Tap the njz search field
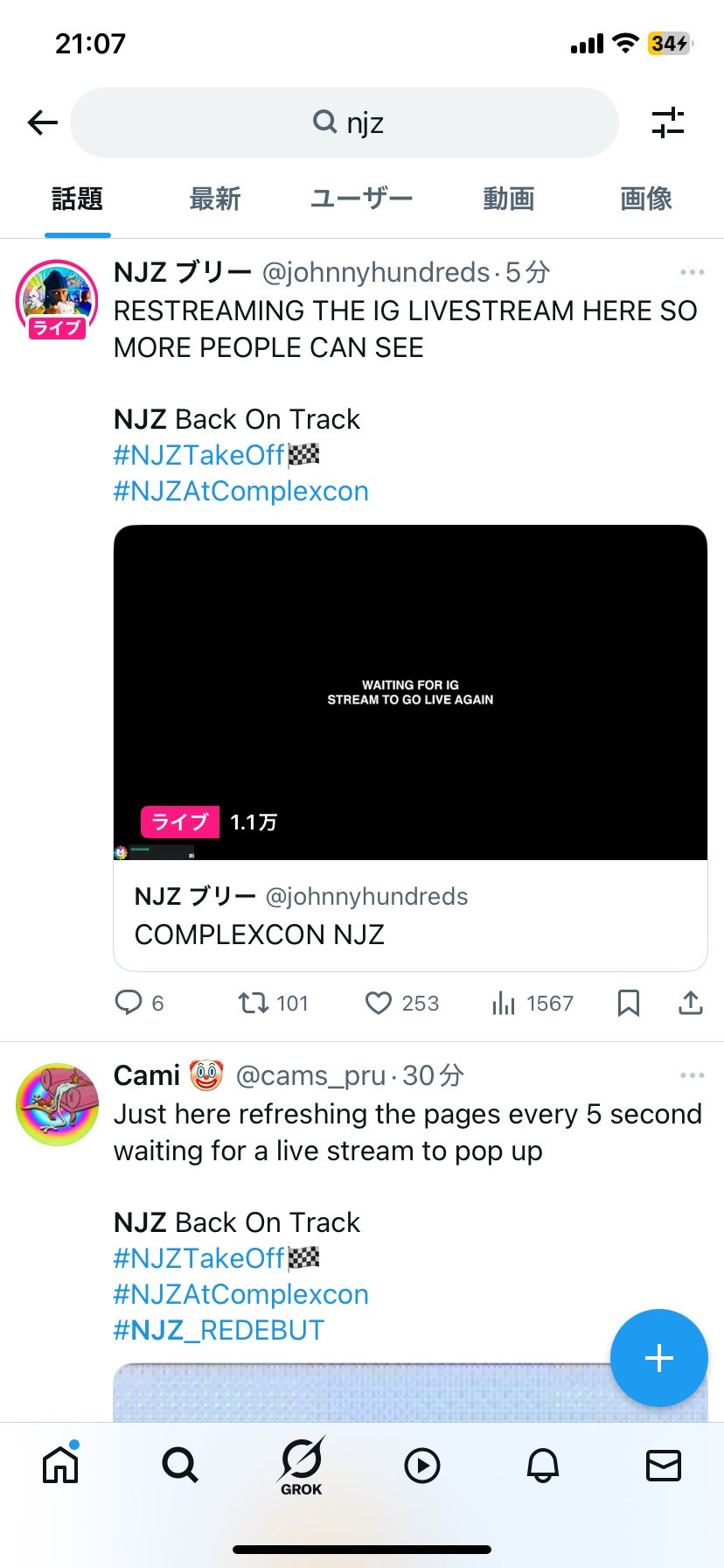 (x=345, y=122)
